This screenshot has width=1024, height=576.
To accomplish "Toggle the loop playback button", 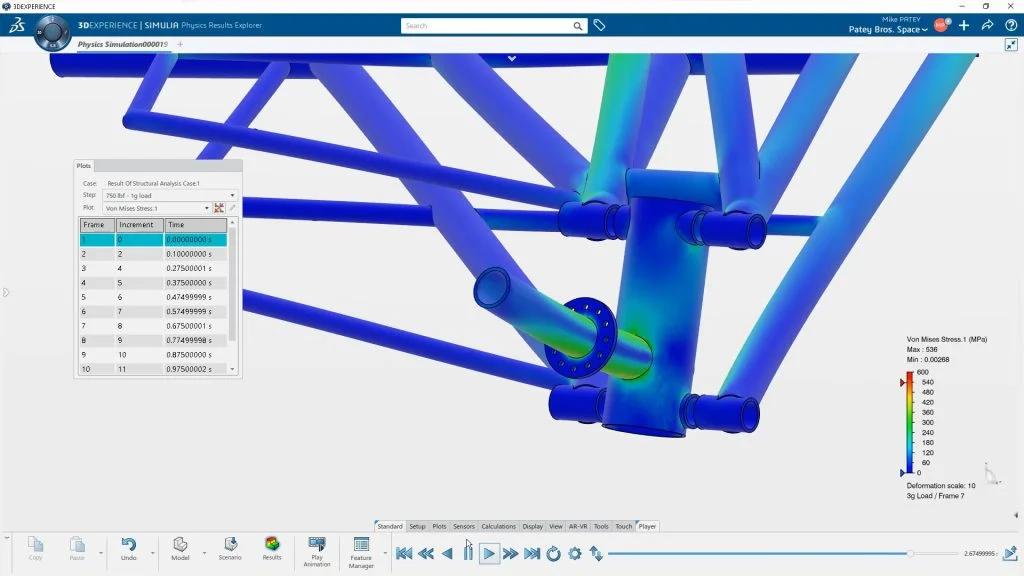I will (553, 553).
